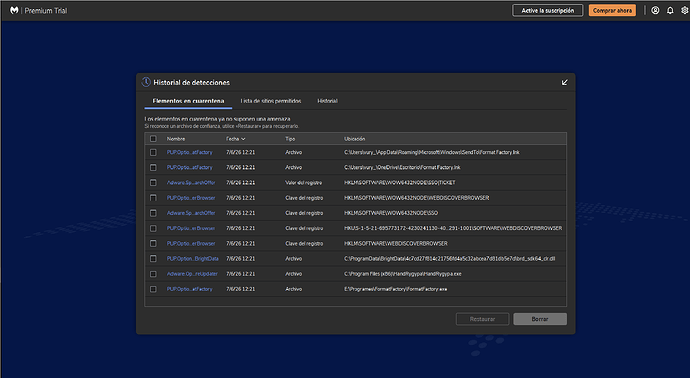Check the row for WOW6432NODE\WEBDISCOVERBROWSER
690x378 pixels.
tap(153, 198)
